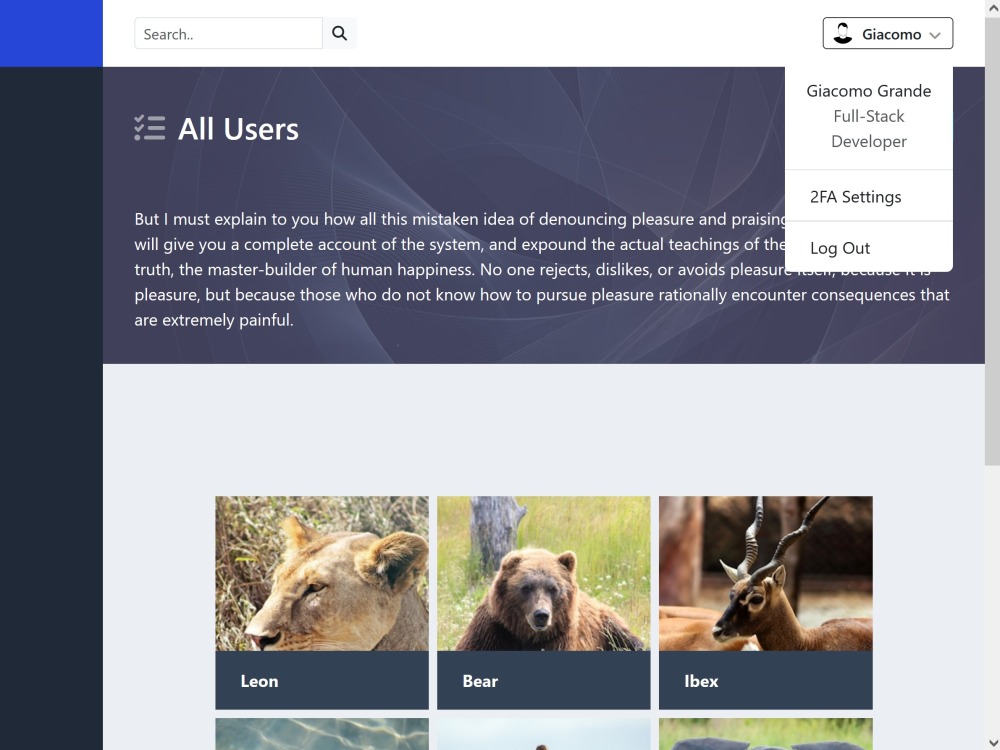Click the Ibex card label
Image resolution: width=1000 pixels, height=750 pixels.
coord(702,681)
